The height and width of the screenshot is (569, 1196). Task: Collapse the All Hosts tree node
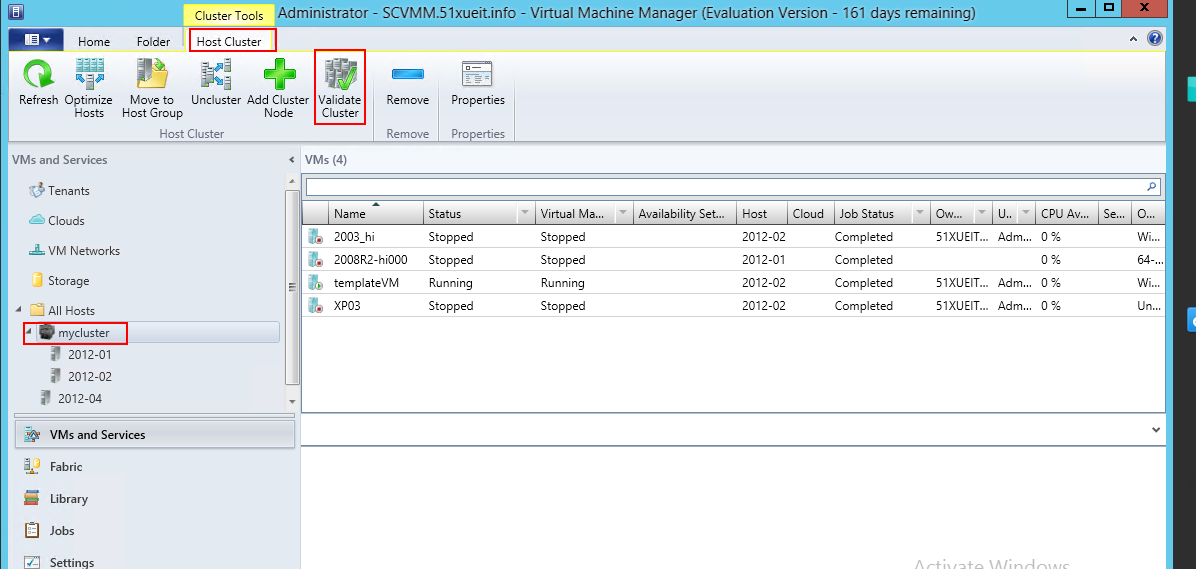point(18,310)
